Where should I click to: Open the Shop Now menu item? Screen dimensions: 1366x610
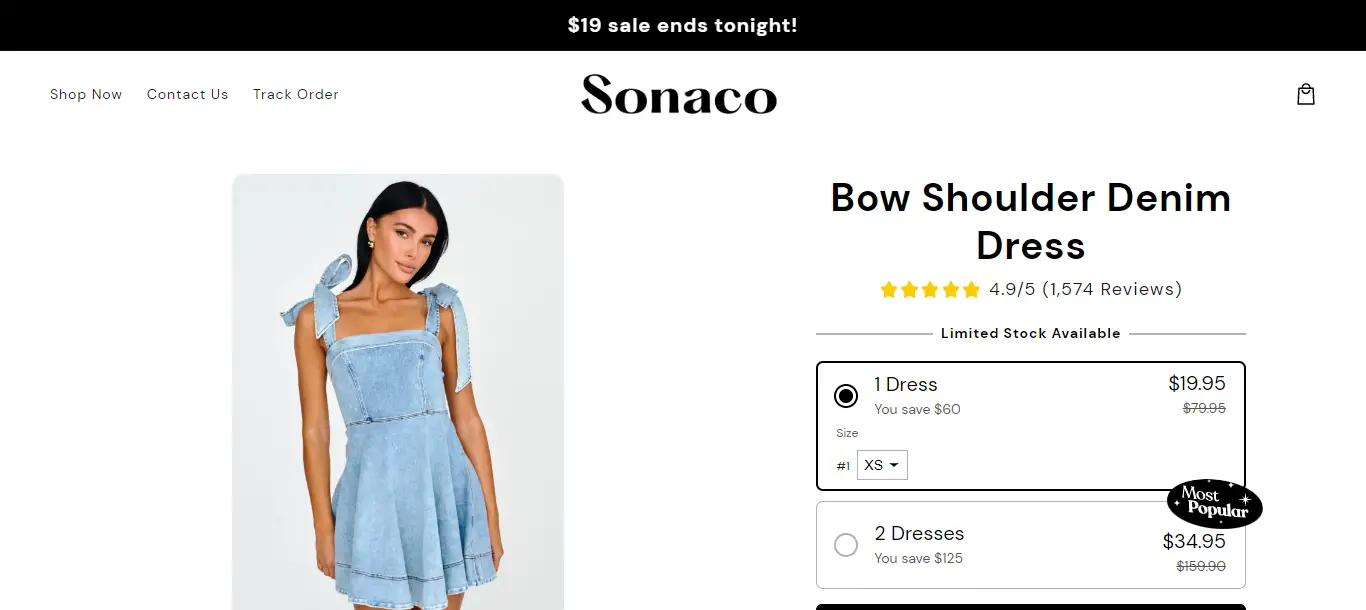[86, 94]
